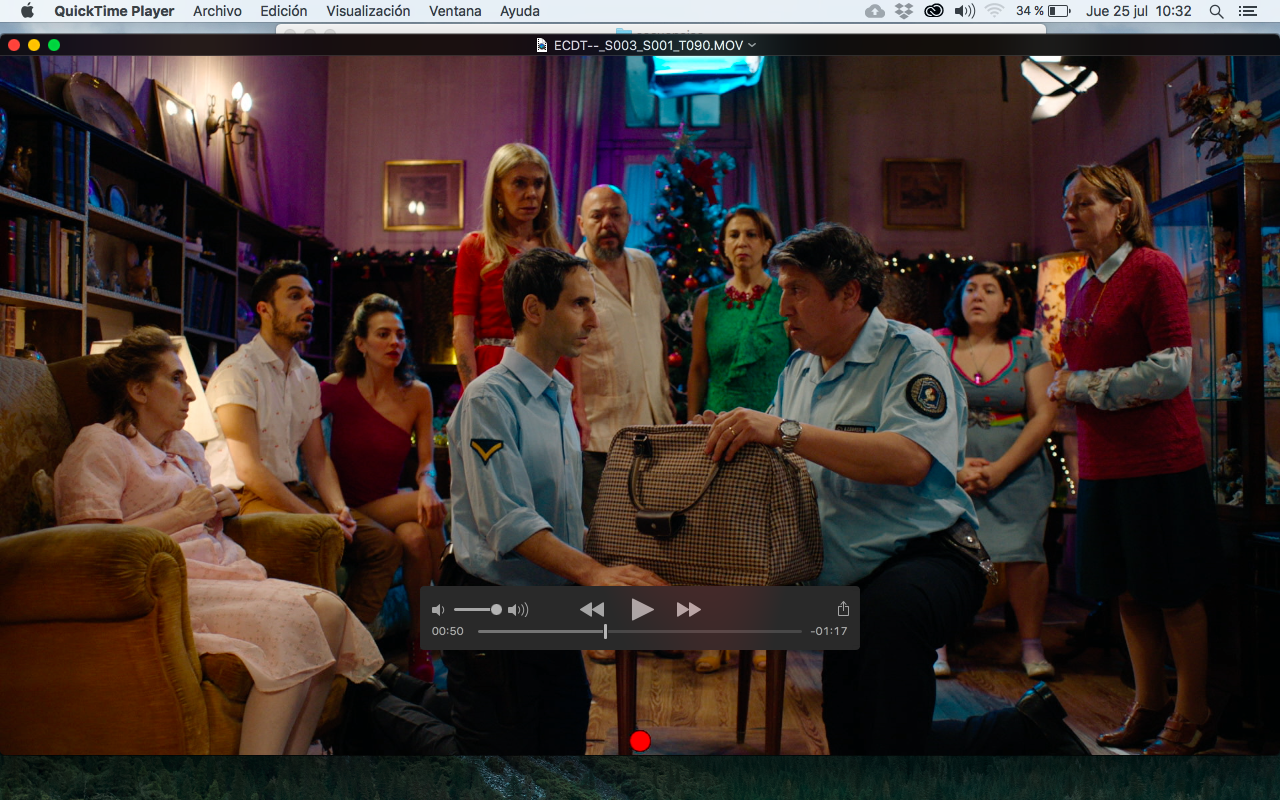Mute audio with the low-volume speaker icon

click(x=438, y=610)
